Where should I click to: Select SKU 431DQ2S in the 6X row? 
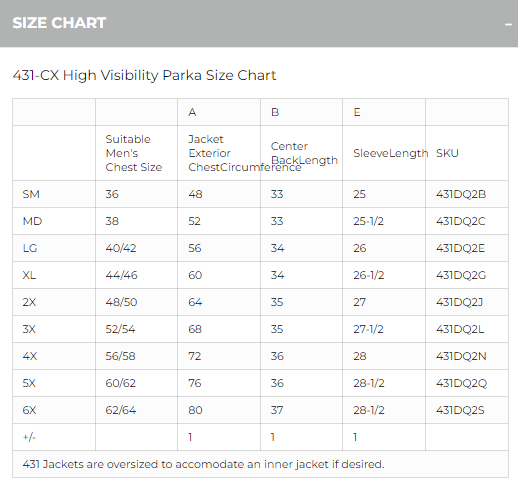tap(460, 410)
